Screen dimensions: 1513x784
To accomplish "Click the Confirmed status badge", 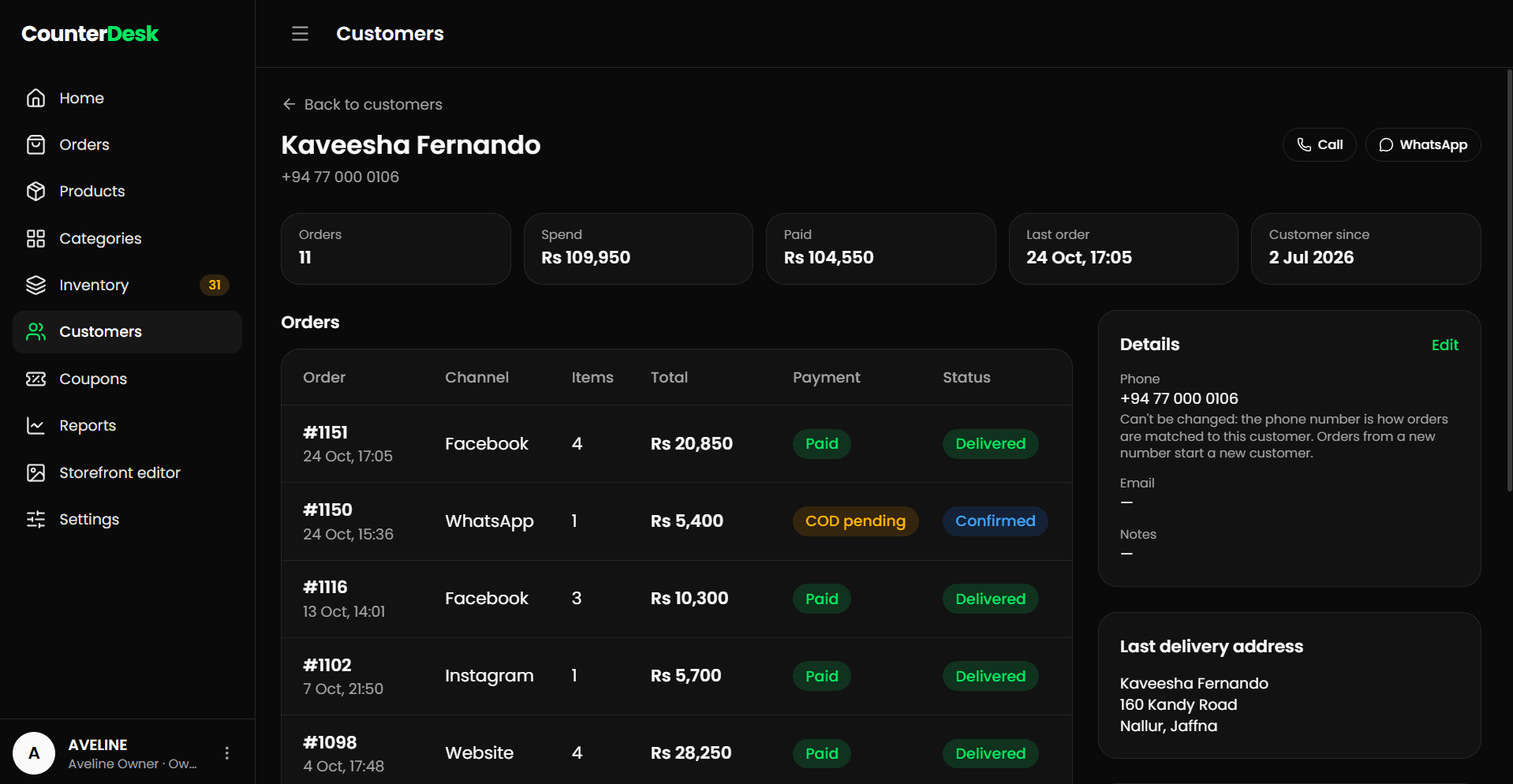I will [x=995, y=521].
